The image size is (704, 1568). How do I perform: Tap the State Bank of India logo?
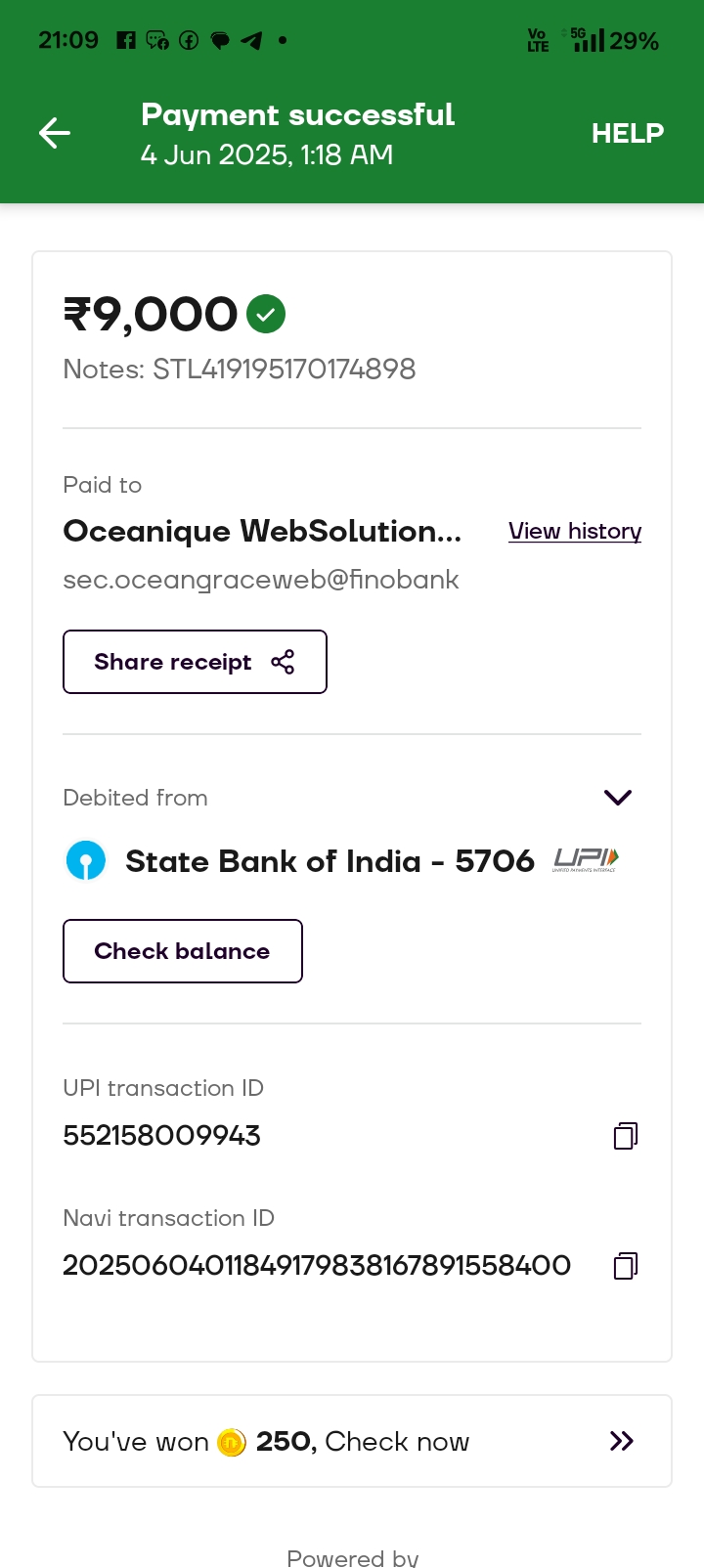coord(86,861)
